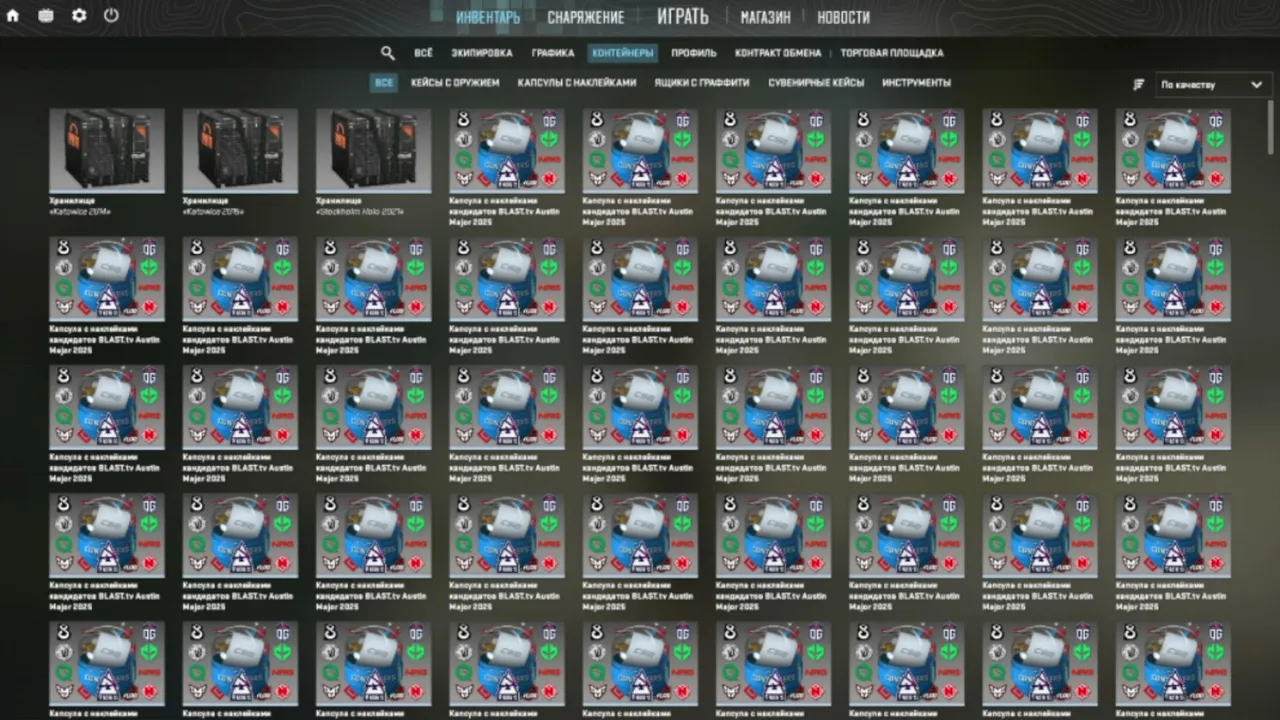This screenshot has width=1280, height=720.
Task: Switch to the СНАРЯЖЕНИЕ tab
Action: click(x=585, y=17)
